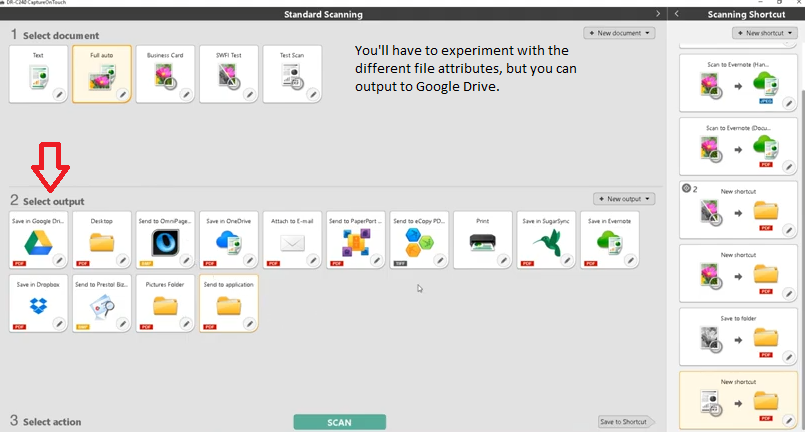The height and width of the screenshot is (432, 805).
Task: Choose the Save in SugarSync output
Action: pos(545,240)
